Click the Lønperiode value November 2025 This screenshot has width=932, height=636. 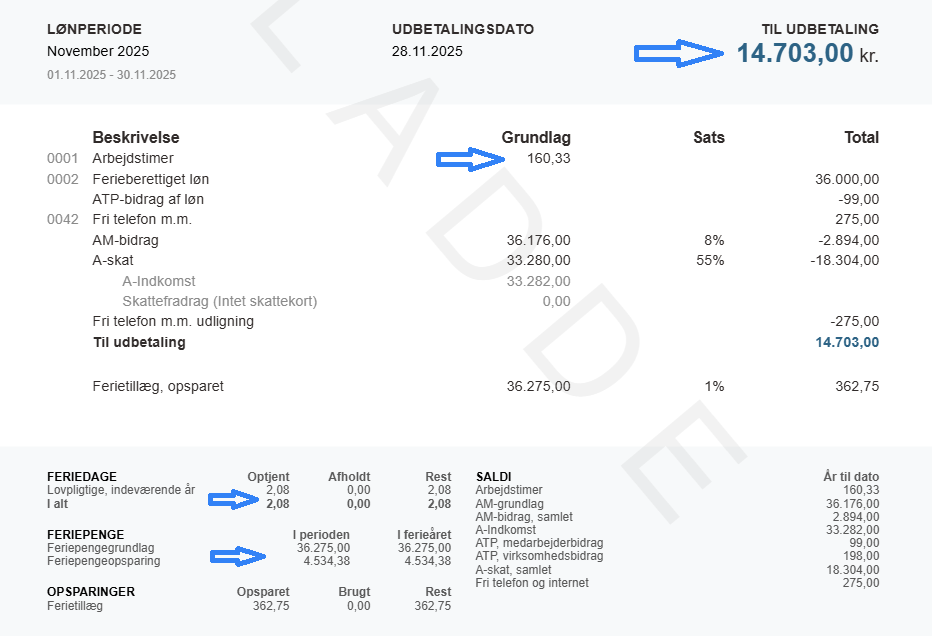[x=97, y=51]
